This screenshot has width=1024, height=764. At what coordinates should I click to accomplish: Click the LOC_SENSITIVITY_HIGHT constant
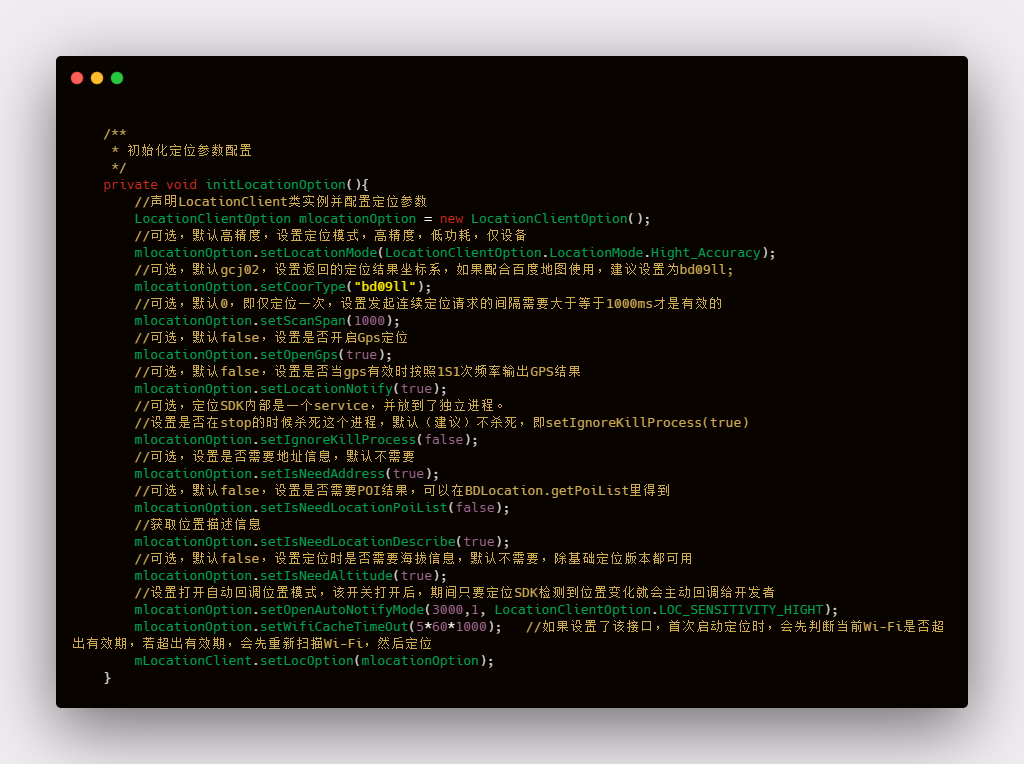coord(741,609)
